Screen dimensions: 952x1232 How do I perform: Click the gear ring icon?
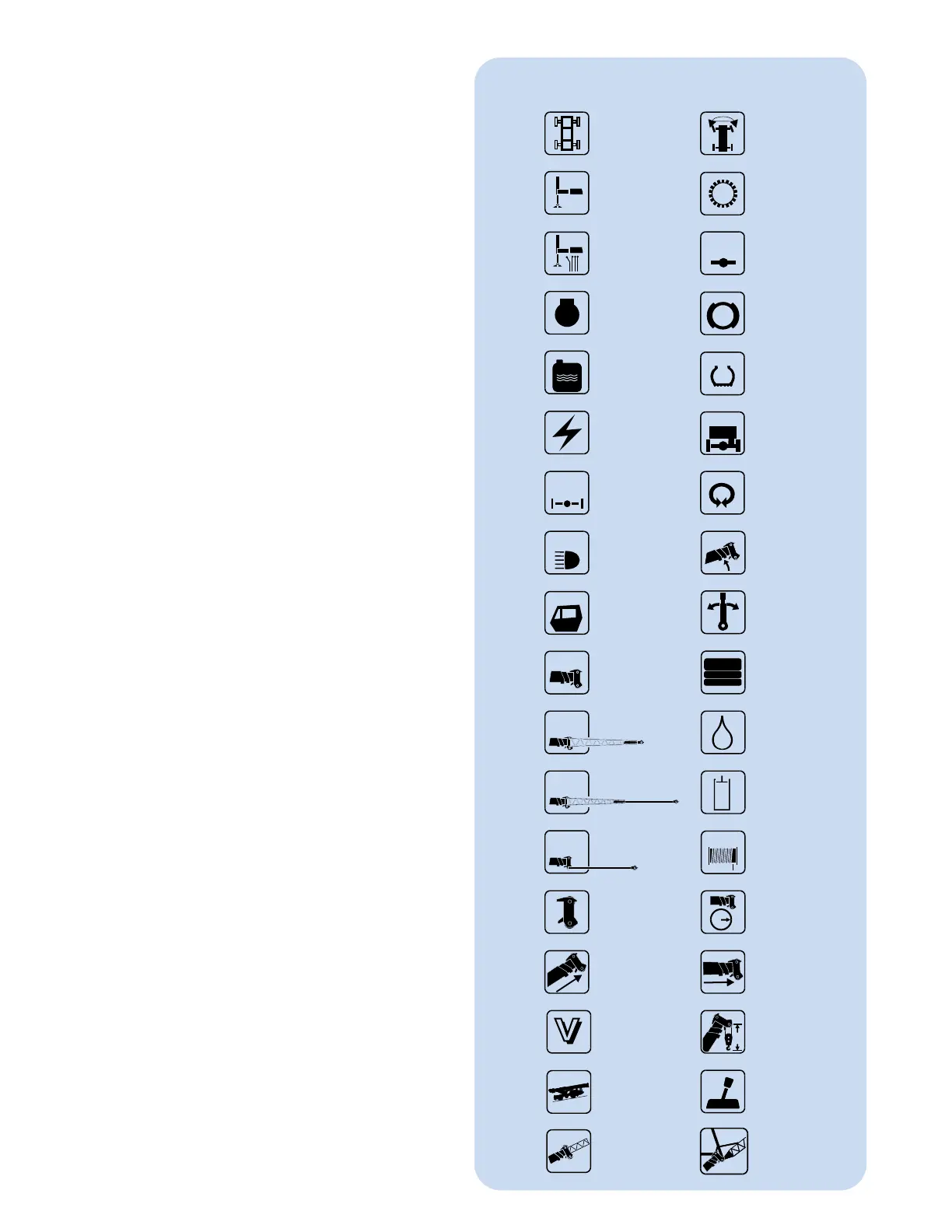pos(723,194)
